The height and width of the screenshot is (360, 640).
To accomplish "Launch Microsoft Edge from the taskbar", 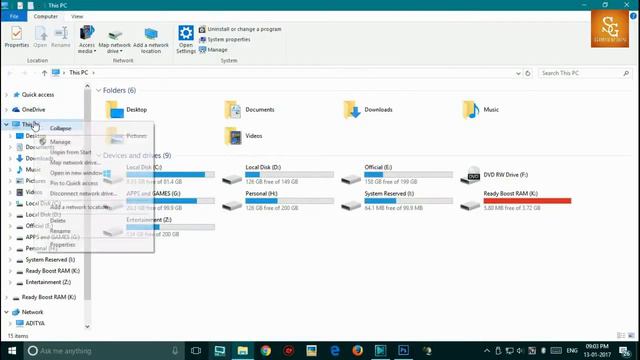I will click(335, 351).
